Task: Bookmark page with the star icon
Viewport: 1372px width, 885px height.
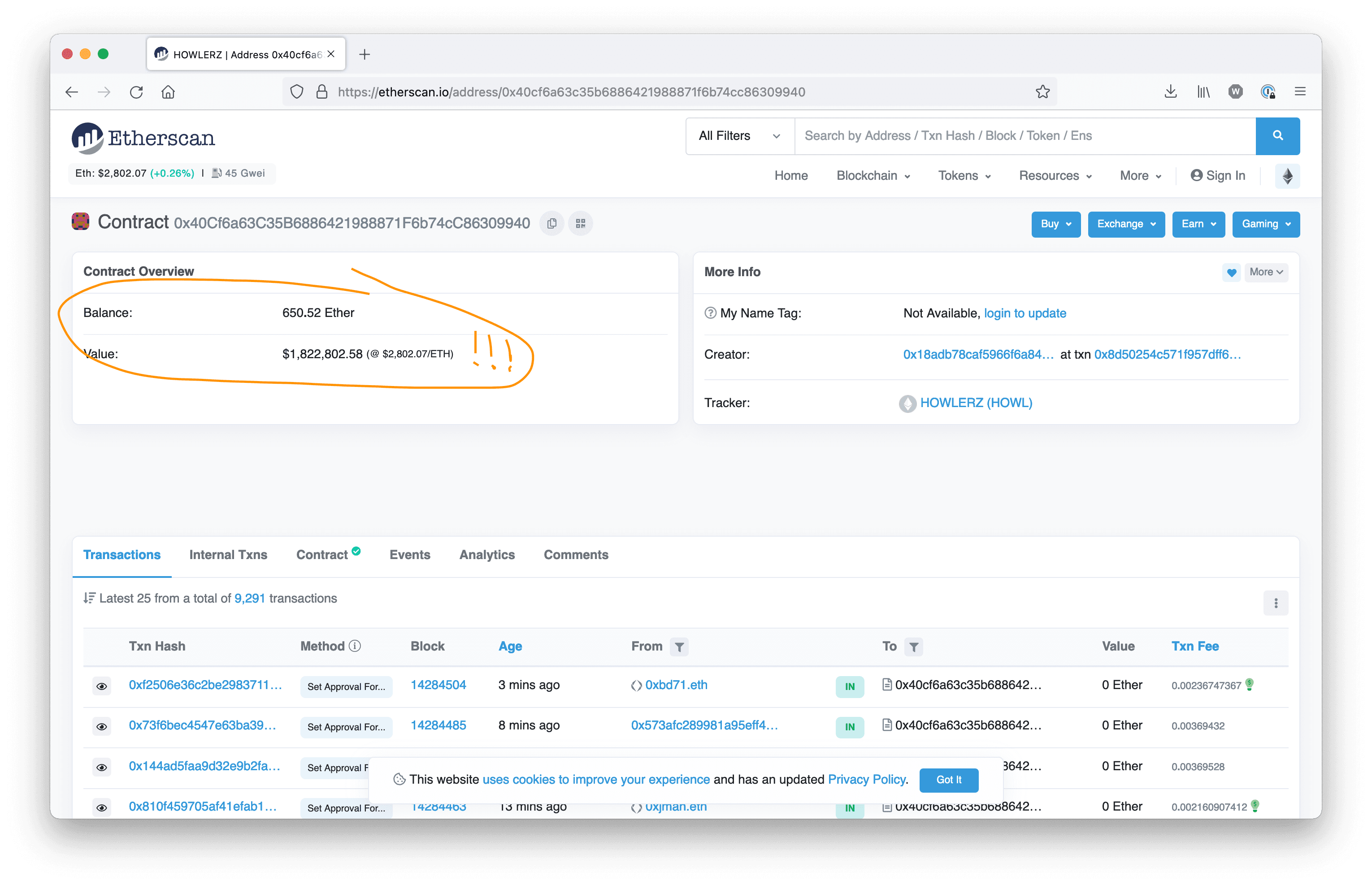Action: [x=1042, y=92]
